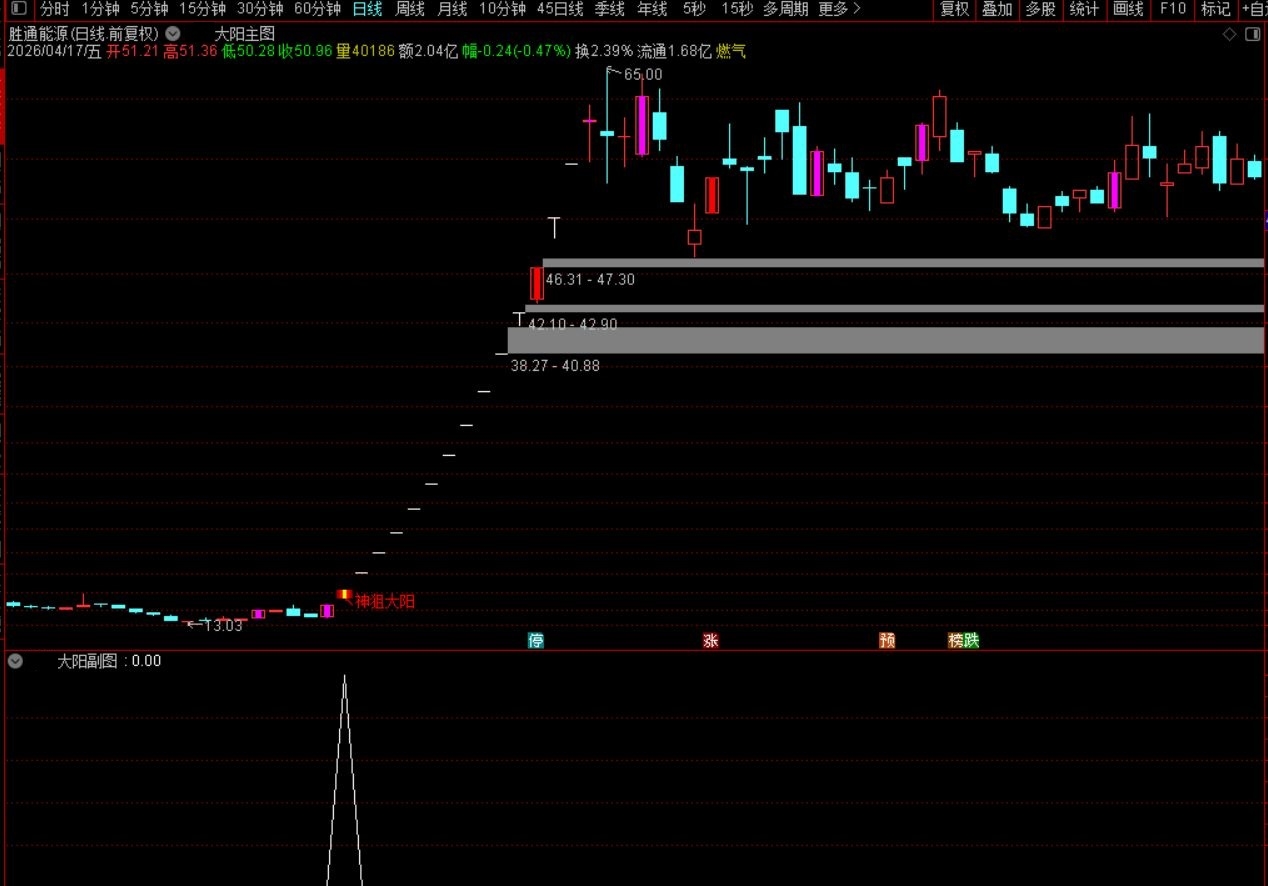Click the 统计 statistics button
Screen dimensions: 1268x886
[x=1084, y=9]
